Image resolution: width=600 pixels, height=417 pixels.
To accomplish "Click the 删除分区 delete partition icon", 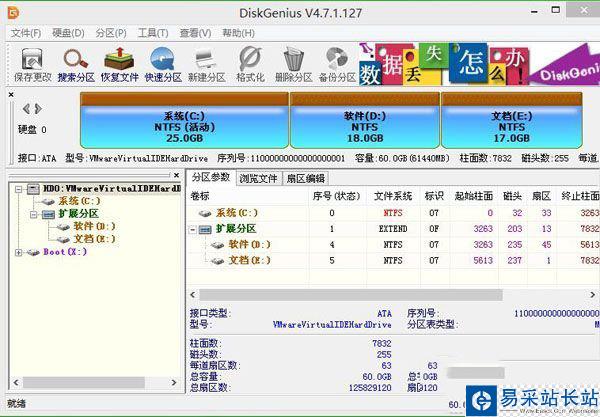I will pyautogui.click(x=293, y=65).
